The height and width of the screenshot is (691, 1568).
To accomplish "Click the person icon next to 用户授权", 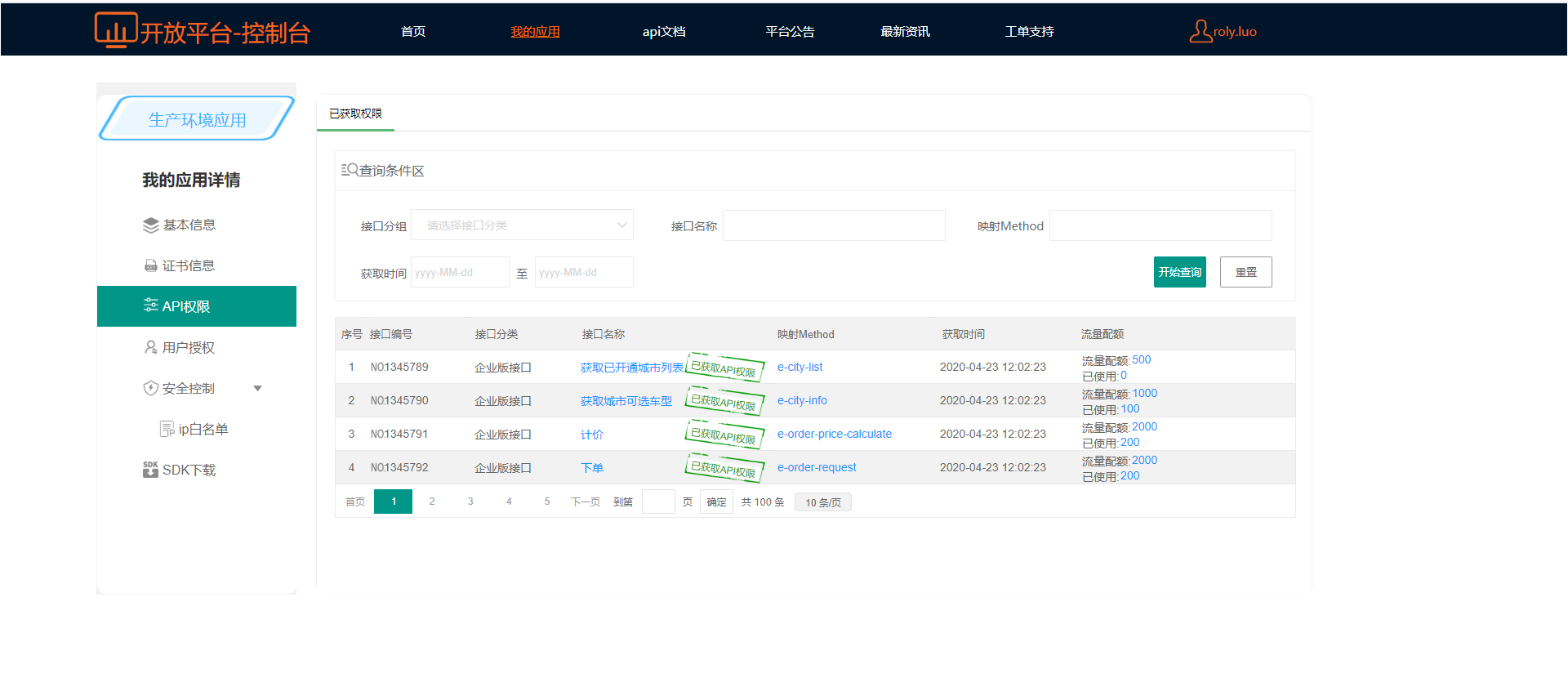I will (151, 347).
